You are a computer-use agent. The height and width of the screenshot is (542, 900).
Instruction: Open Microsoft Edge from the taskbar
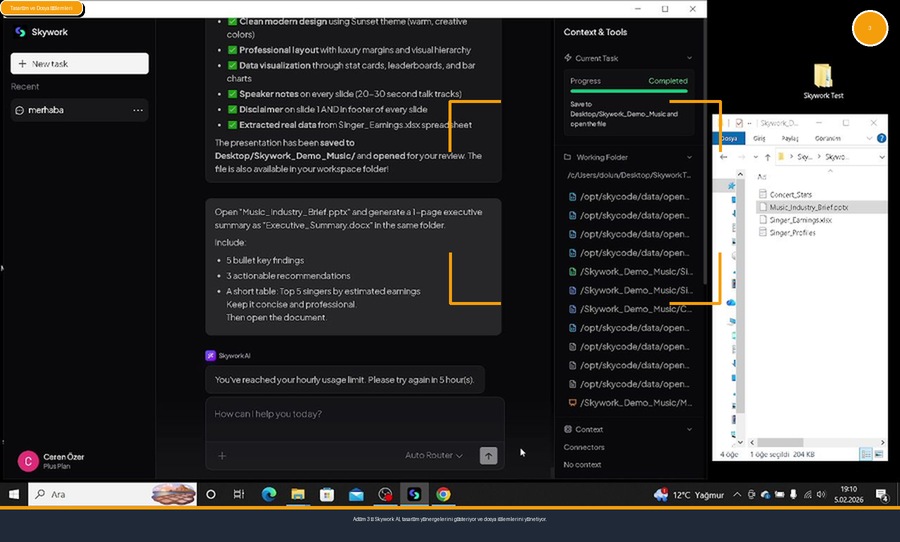[268, 494]
